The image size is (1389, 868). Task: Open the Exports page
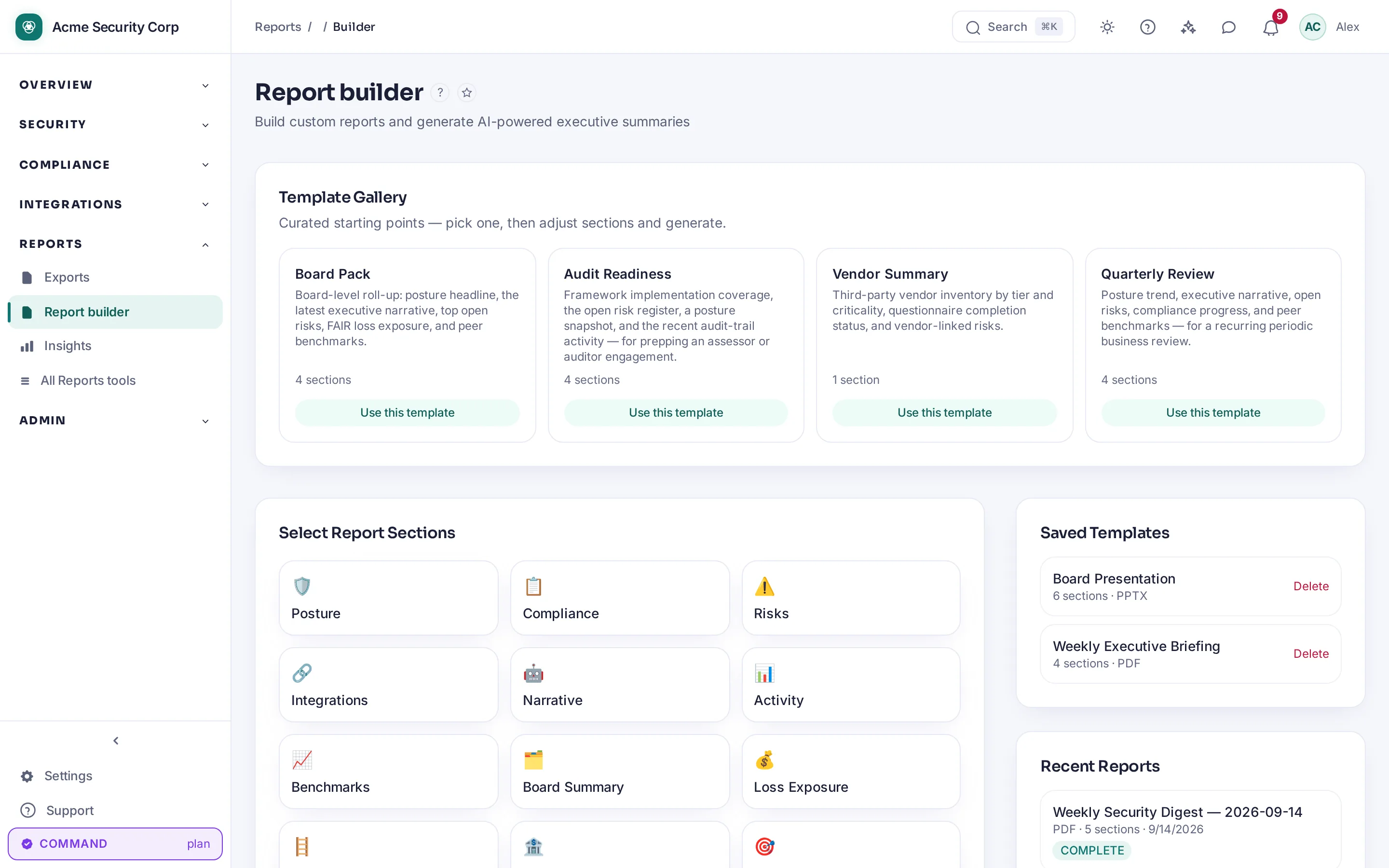click(115, 278)
